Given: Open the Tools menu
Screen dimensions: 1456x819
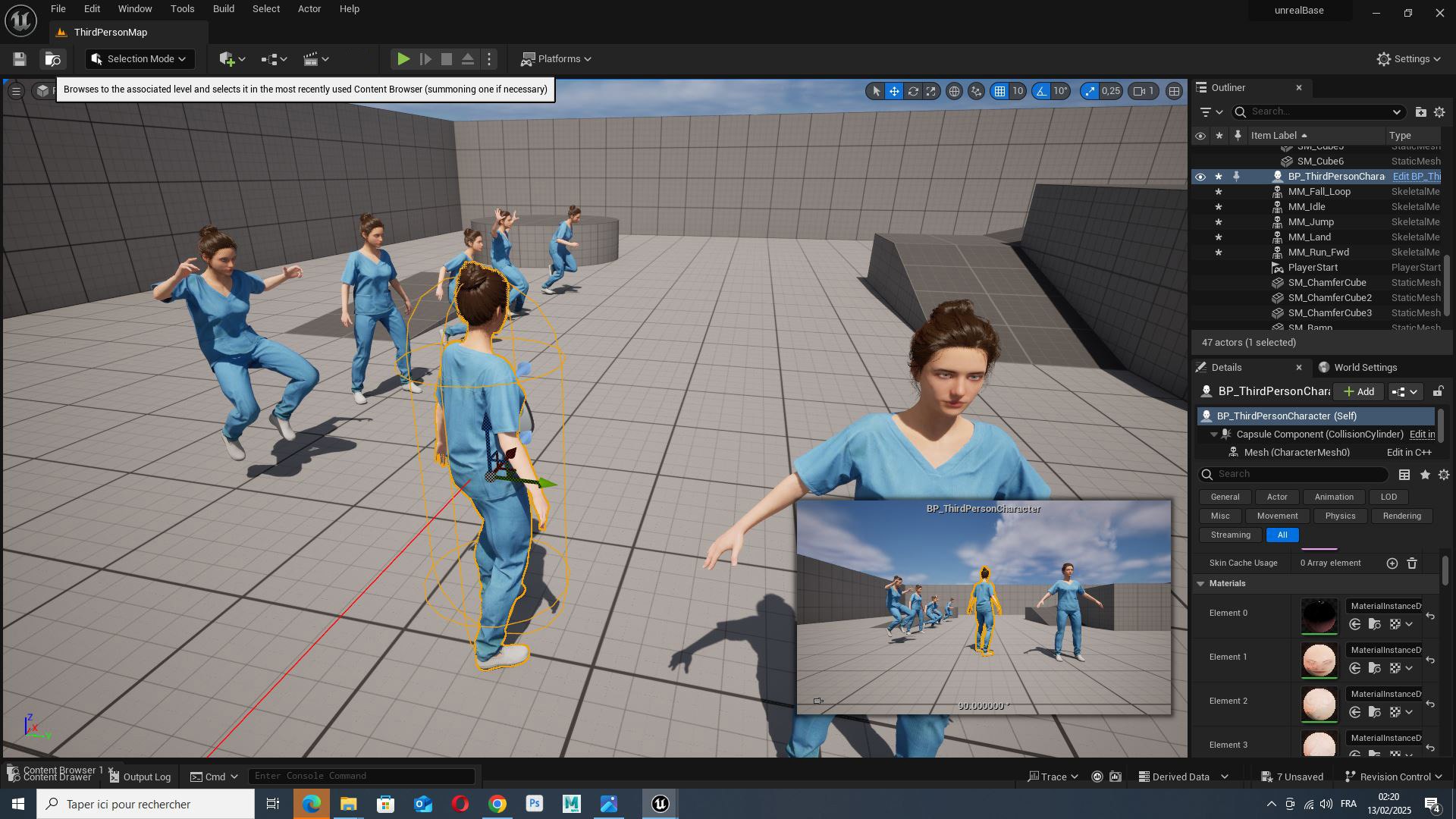Looking at the screenshot, I should (x=182, y=9).
